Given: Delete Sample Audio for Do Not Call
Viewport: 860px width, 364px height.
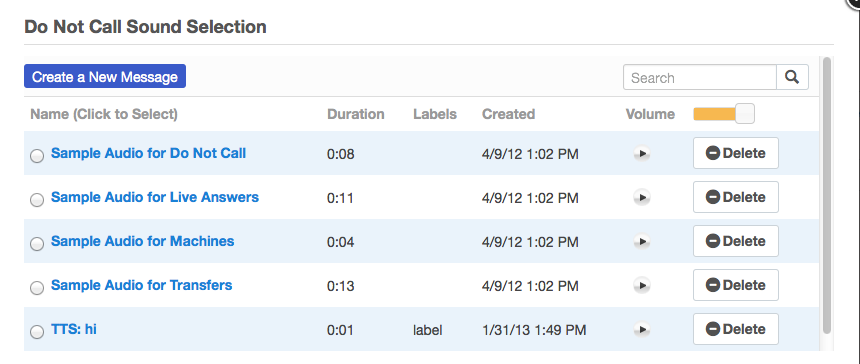Looking at the screenshot, I should 735,153.
